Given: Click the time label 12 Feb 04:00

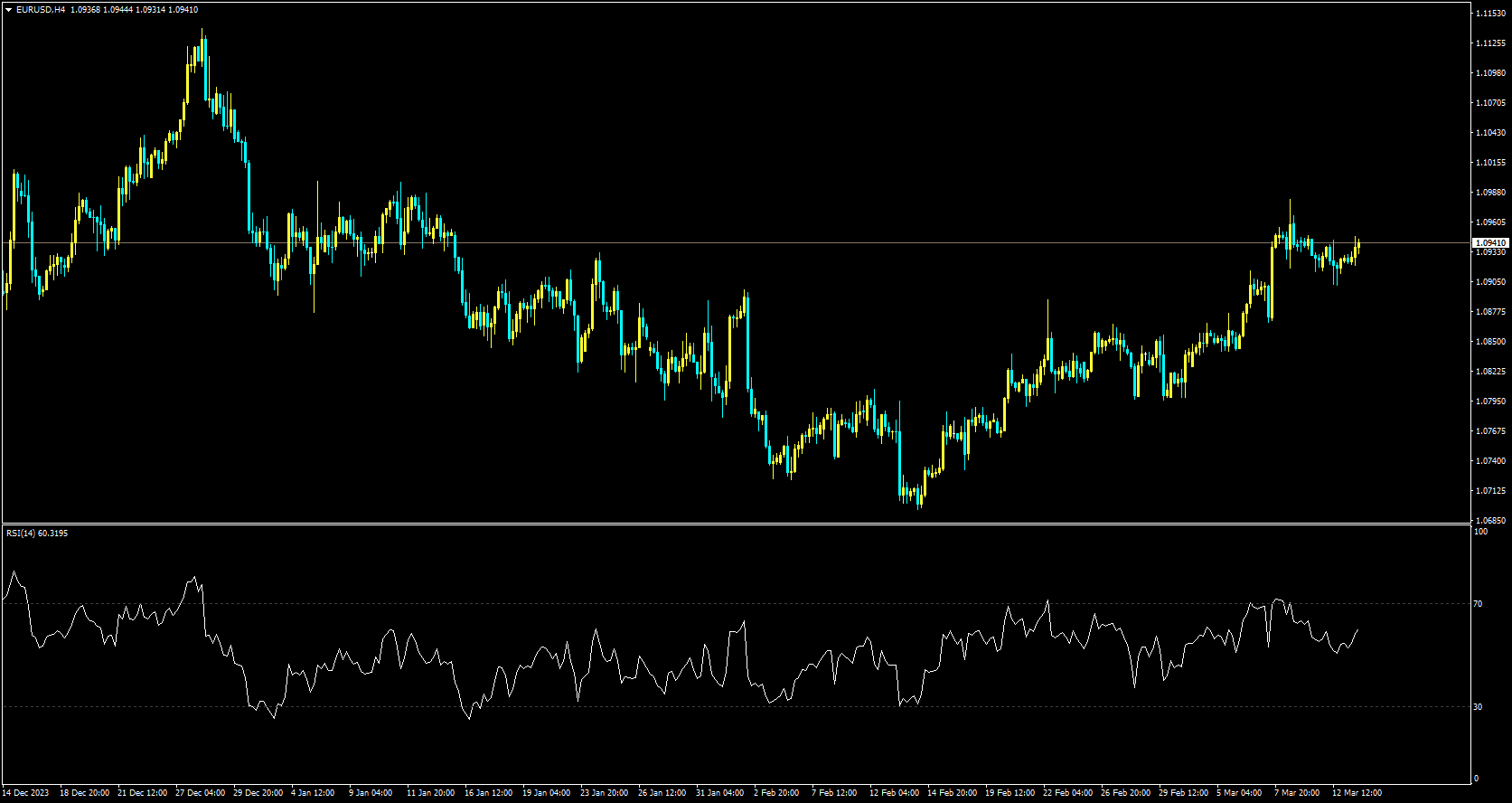Looking at the screenshot, I should [x=894, y=793].
